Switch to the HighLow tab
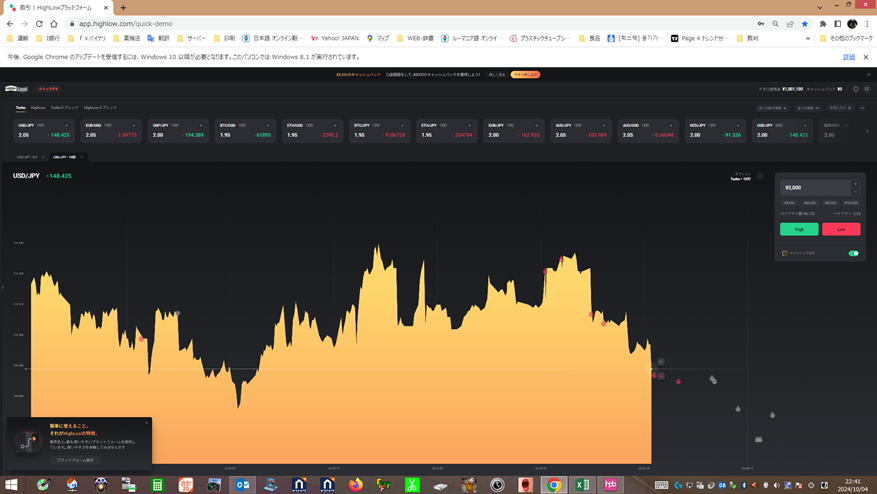Screen dimensions: 877x494 38,107
